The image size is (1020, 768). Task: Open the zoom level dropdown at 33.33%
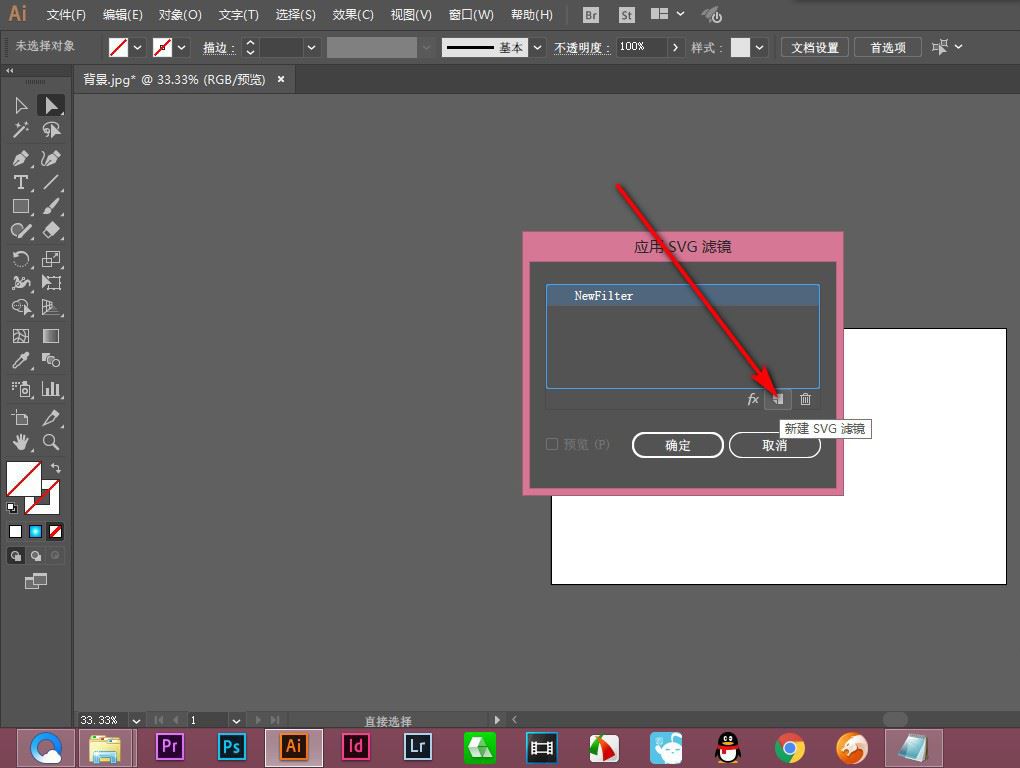tap(137, 720)
